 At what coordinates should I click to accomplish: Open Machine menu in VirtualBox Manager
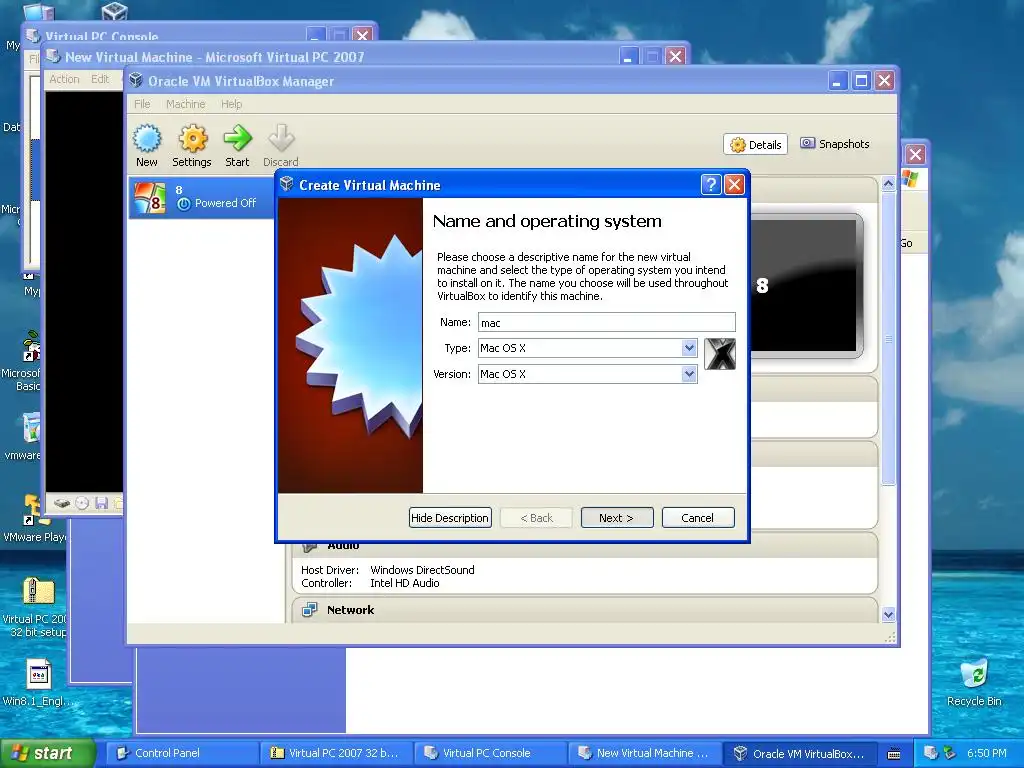click(185, 104)
